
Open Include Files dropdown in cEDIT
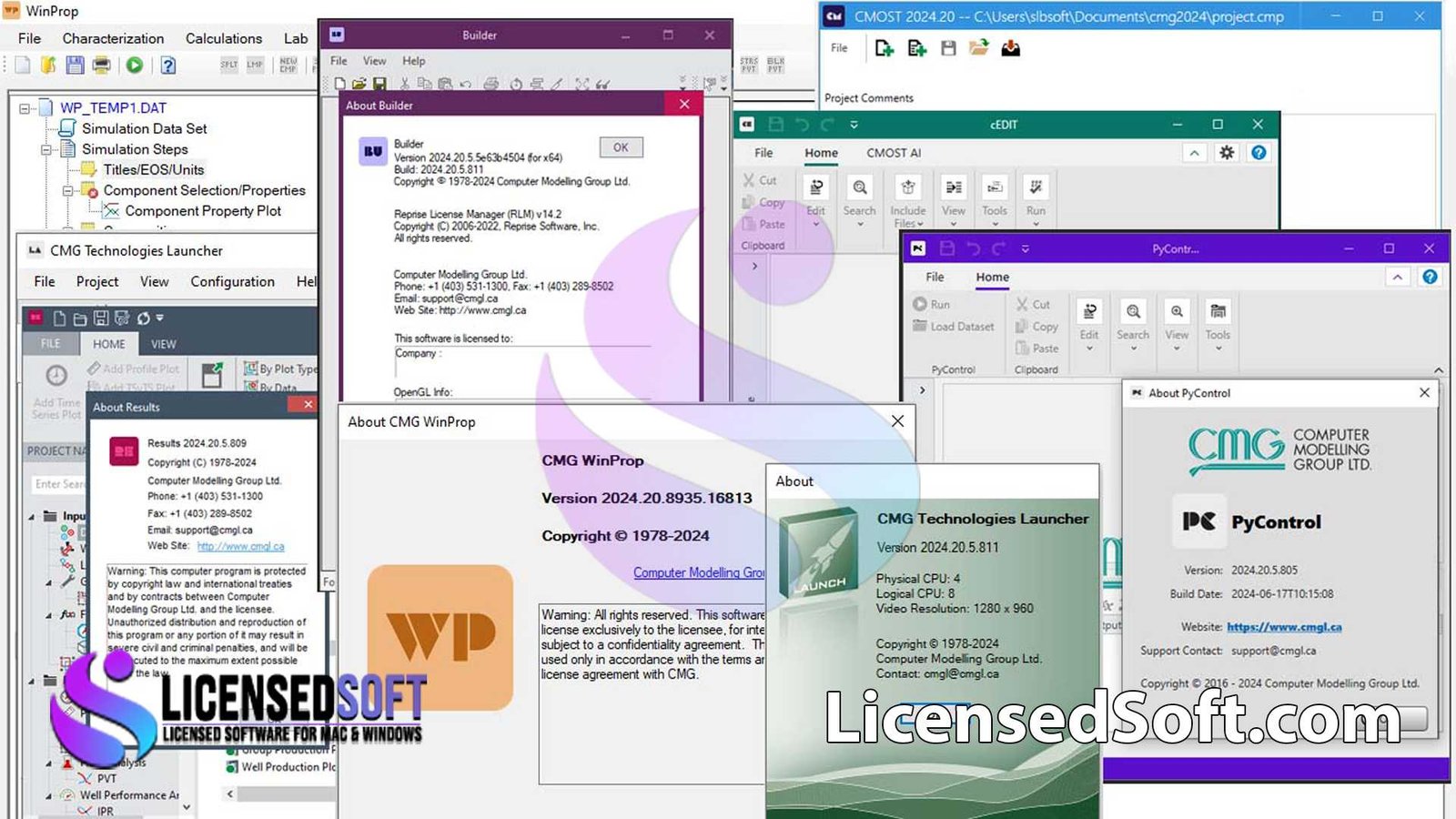907,201
